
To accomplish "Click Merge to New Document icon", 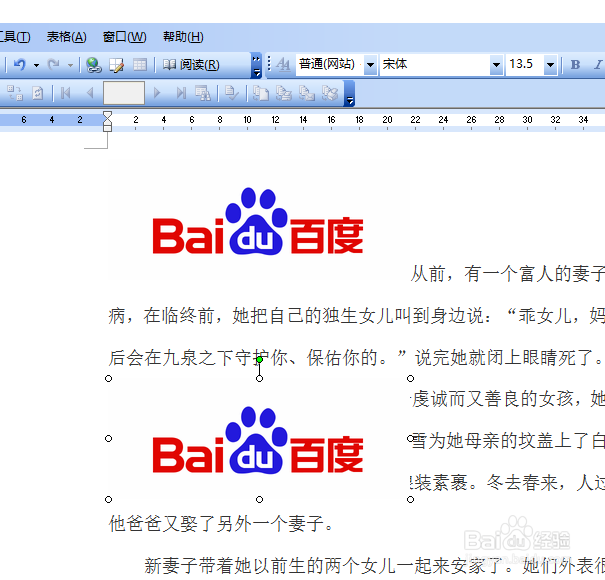I will (261, 93).
